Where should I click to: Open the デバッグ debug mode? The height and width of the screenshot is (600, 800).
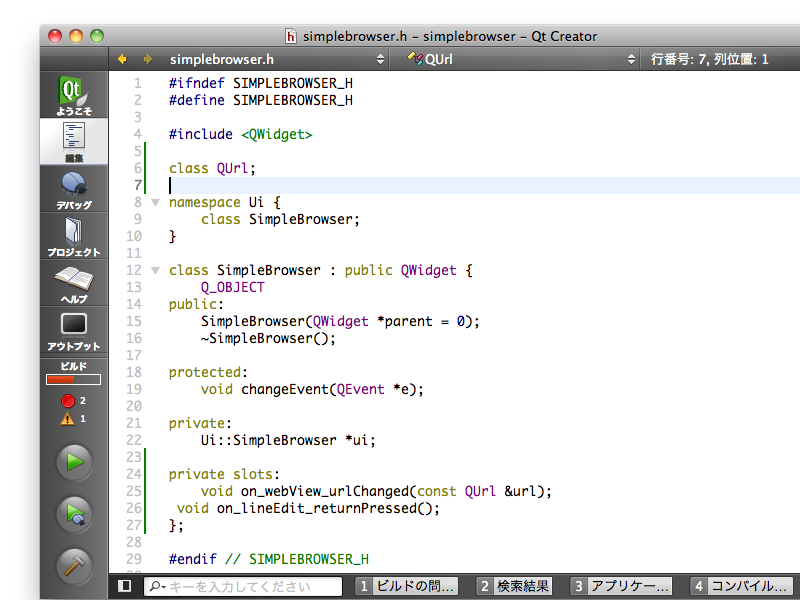74,189
